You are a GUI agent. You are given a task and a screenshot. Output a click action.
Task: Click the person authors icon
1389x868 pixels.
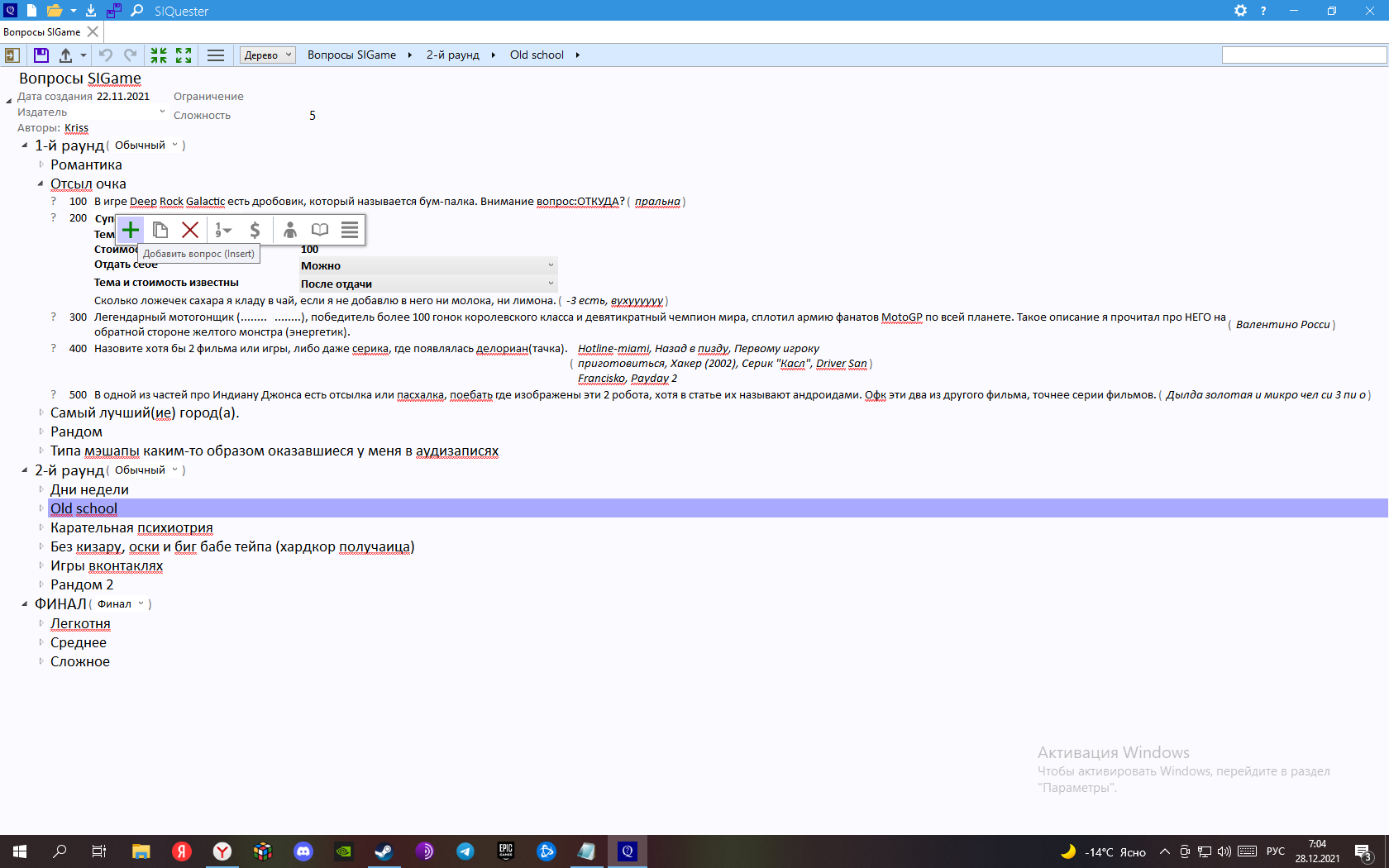point(289,230)
